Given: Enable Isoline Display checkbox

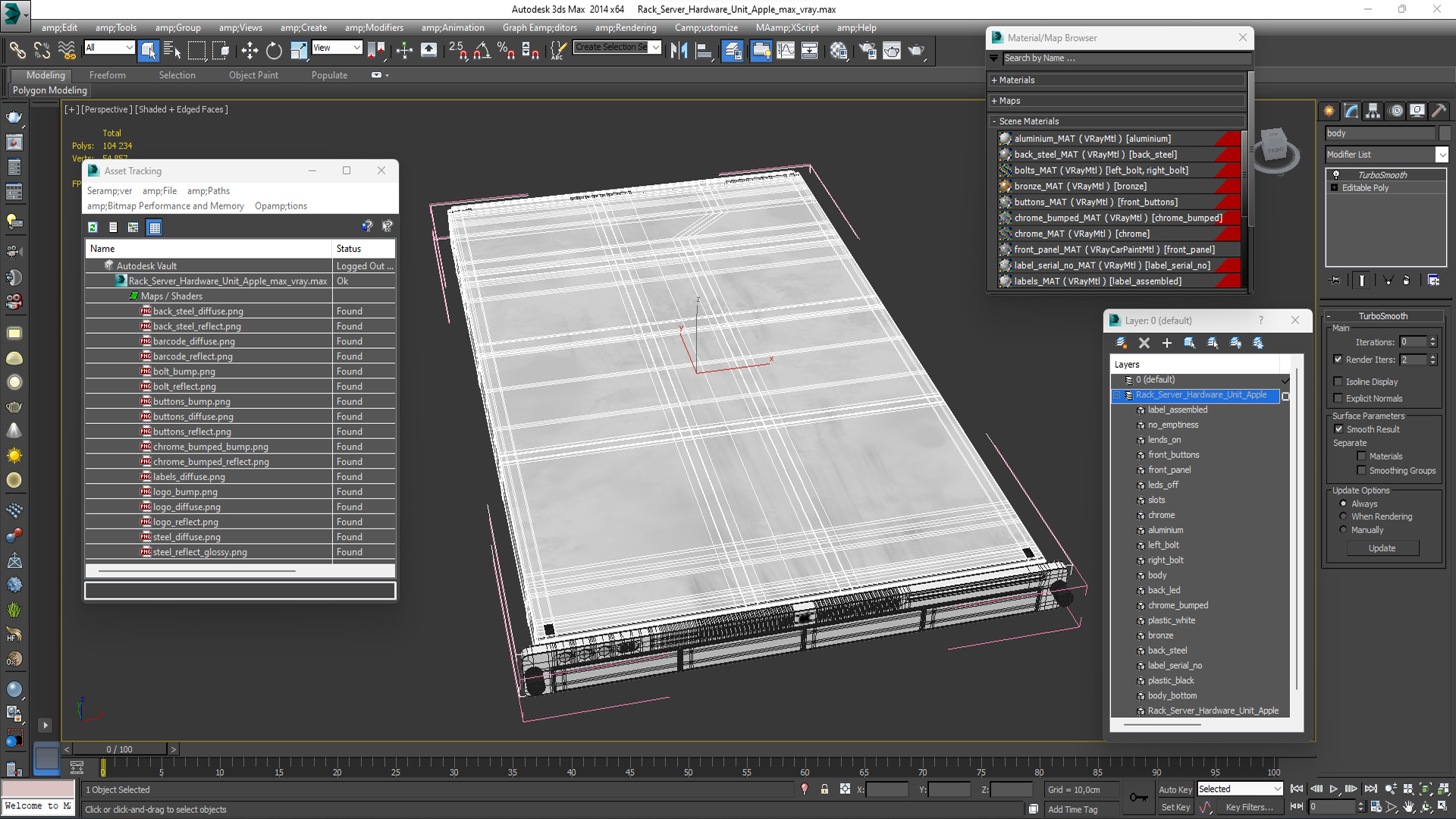Looking at the screenshot, I should click(x=1338, y=381).
